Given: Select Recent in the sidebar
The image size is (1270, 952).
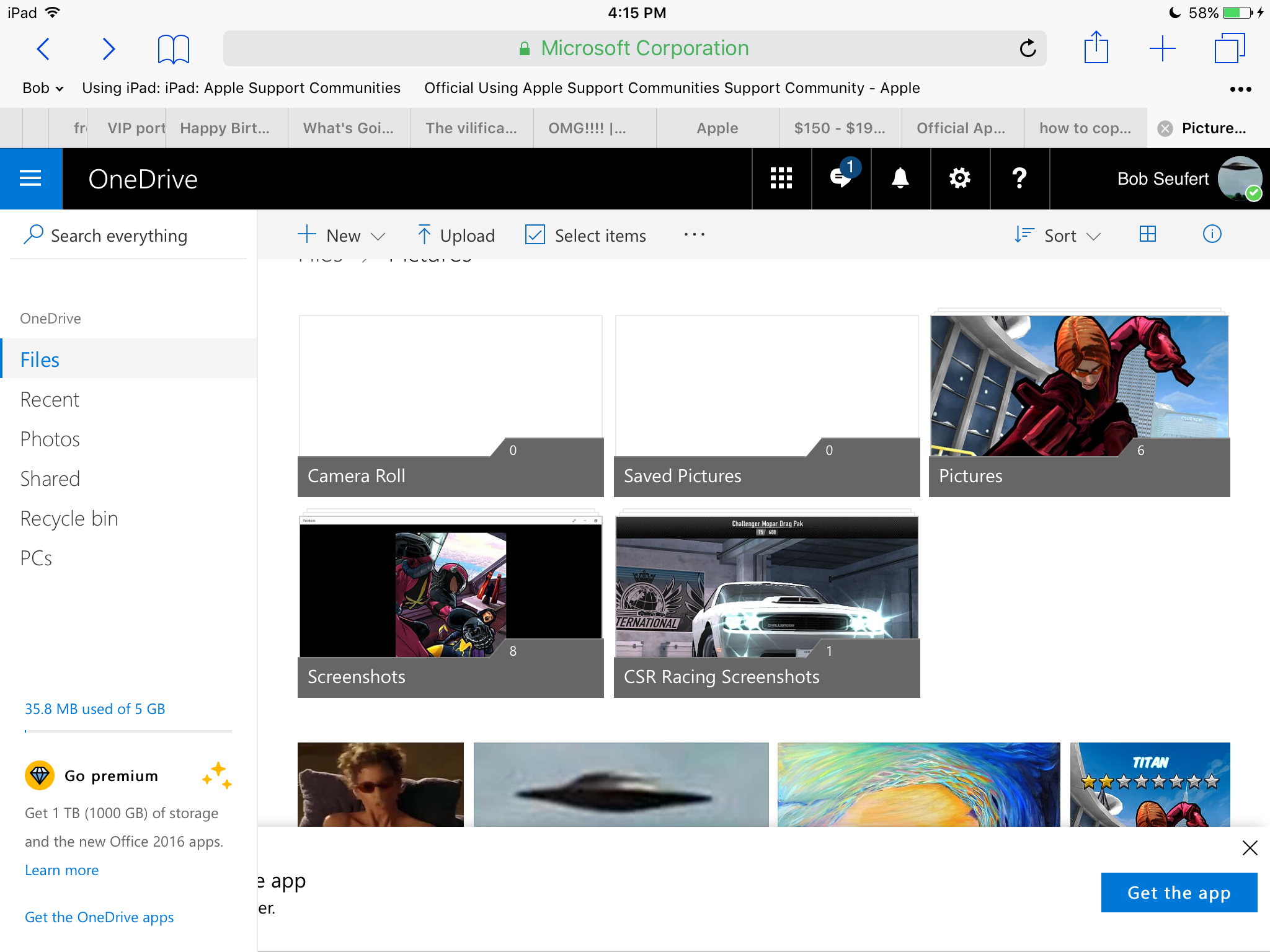Looking at the screenshot, I should click(x=50, y=400).
